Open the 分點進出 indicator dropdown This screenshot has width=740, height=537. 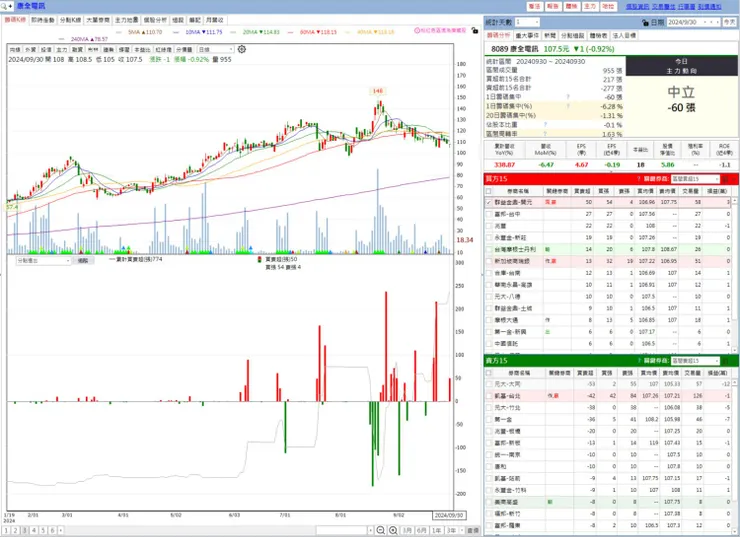43,260
